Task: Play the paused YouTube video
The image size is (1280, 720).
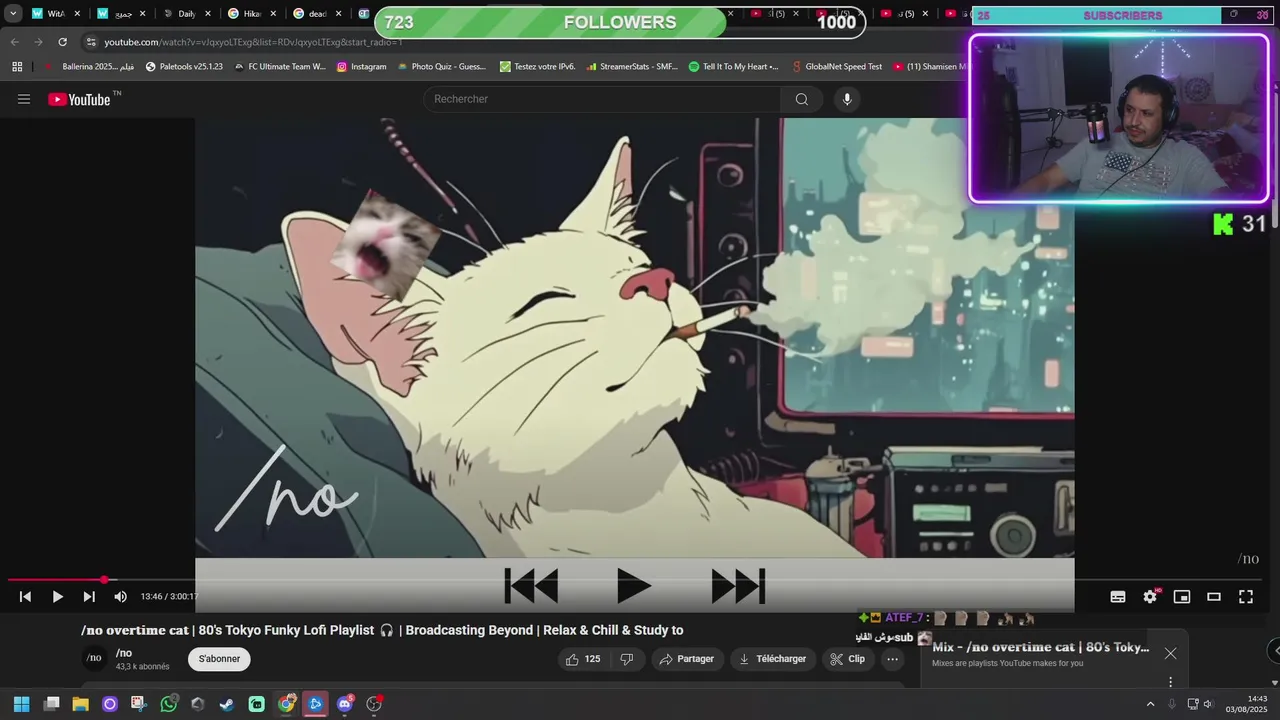Action: (x=57, y=597)
